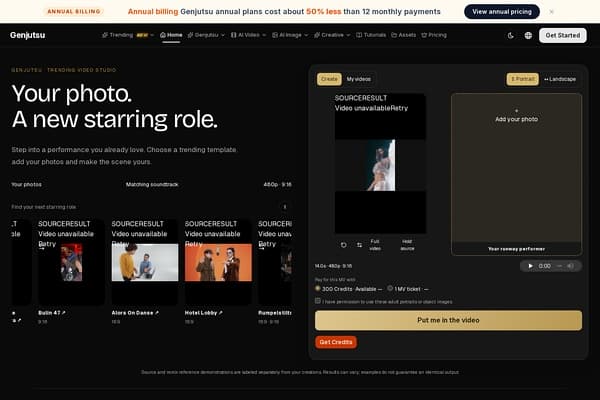Go to the Genjutsu logo homepage
The width and height of the screenshot is (600, 400).
point(28,35)
